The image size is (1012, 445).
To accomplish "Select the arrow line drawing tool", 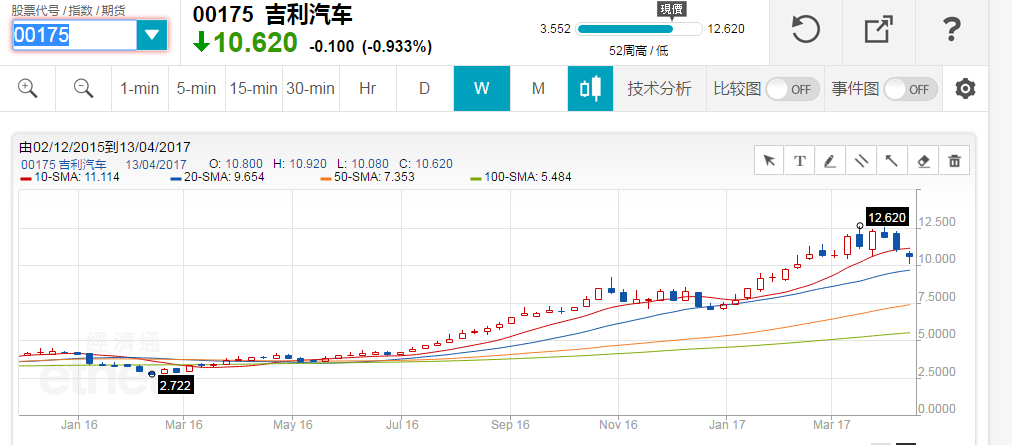I will pos(892,160).
